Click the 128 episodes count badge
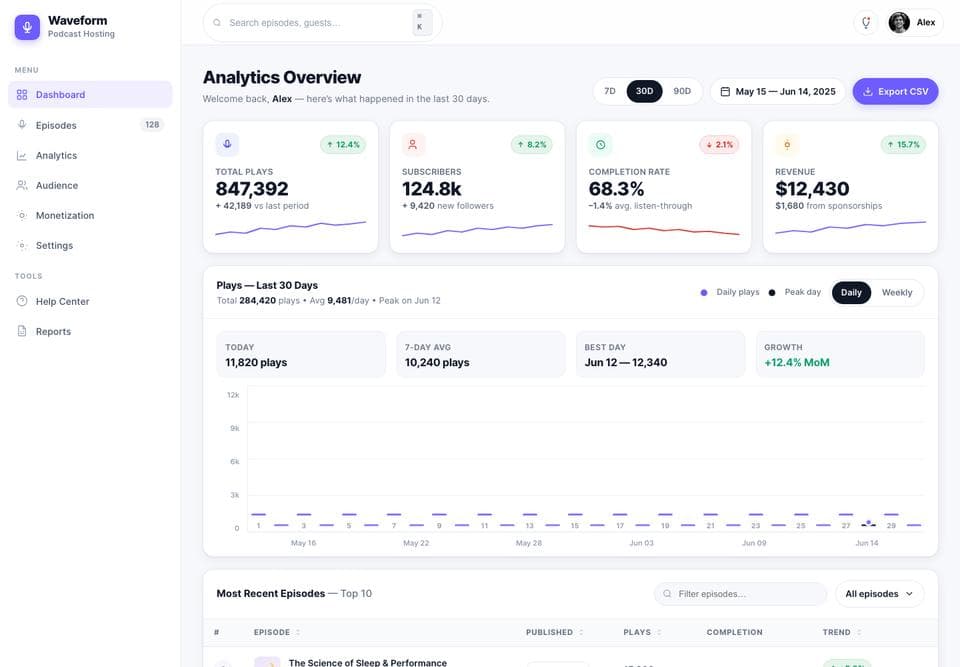This screenshot has height=667, width=960. (x=152, y=124)
